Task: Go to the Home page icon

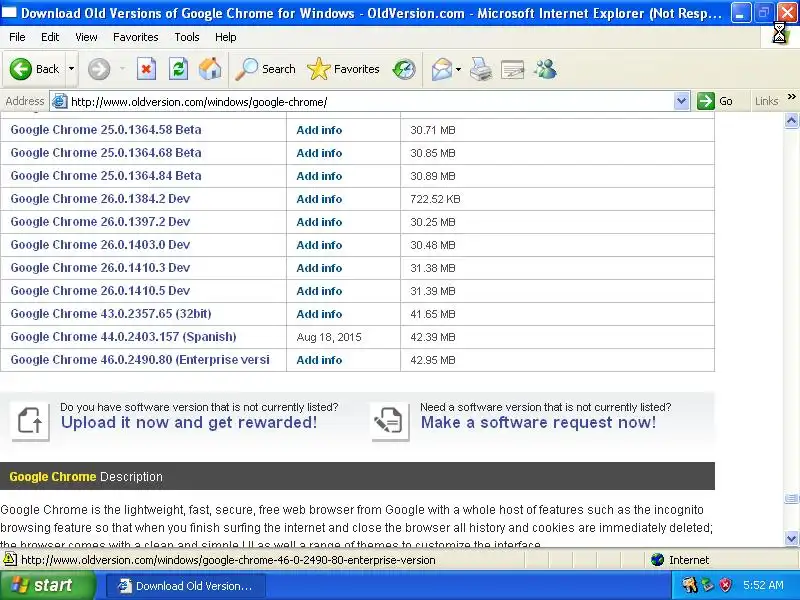Action: click(210, 69)
